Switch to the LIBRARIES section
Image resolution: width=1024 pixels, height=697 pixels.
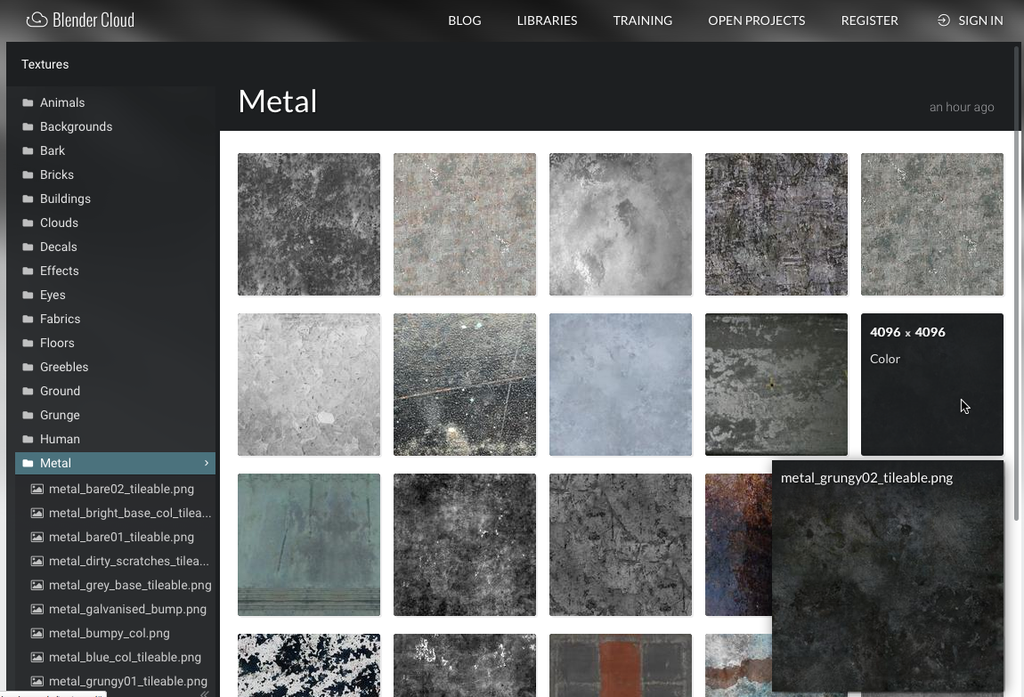click(546, 20)
